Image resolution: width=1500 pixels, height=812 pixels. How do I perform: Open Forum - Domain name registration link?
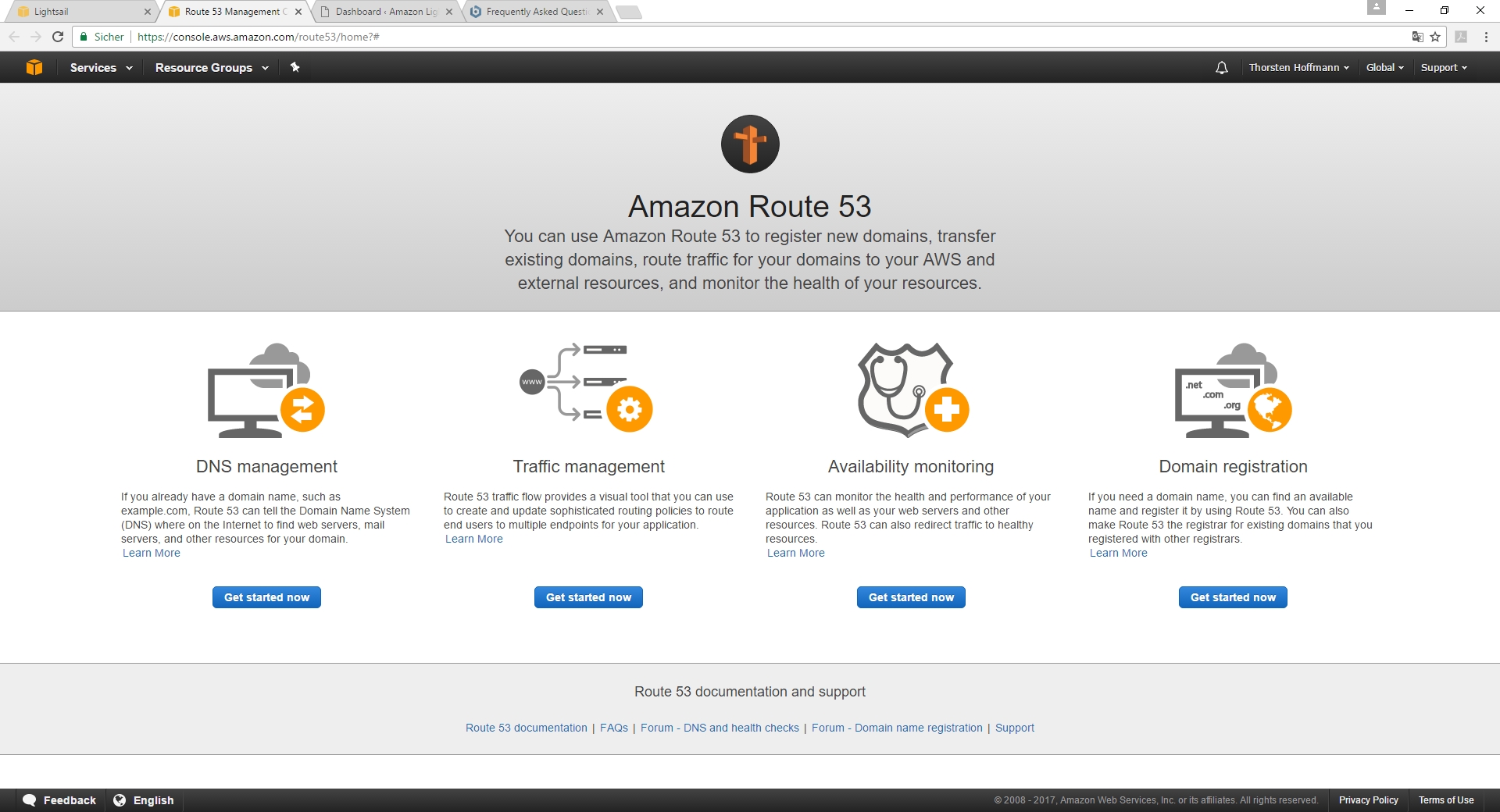point(897,728)
